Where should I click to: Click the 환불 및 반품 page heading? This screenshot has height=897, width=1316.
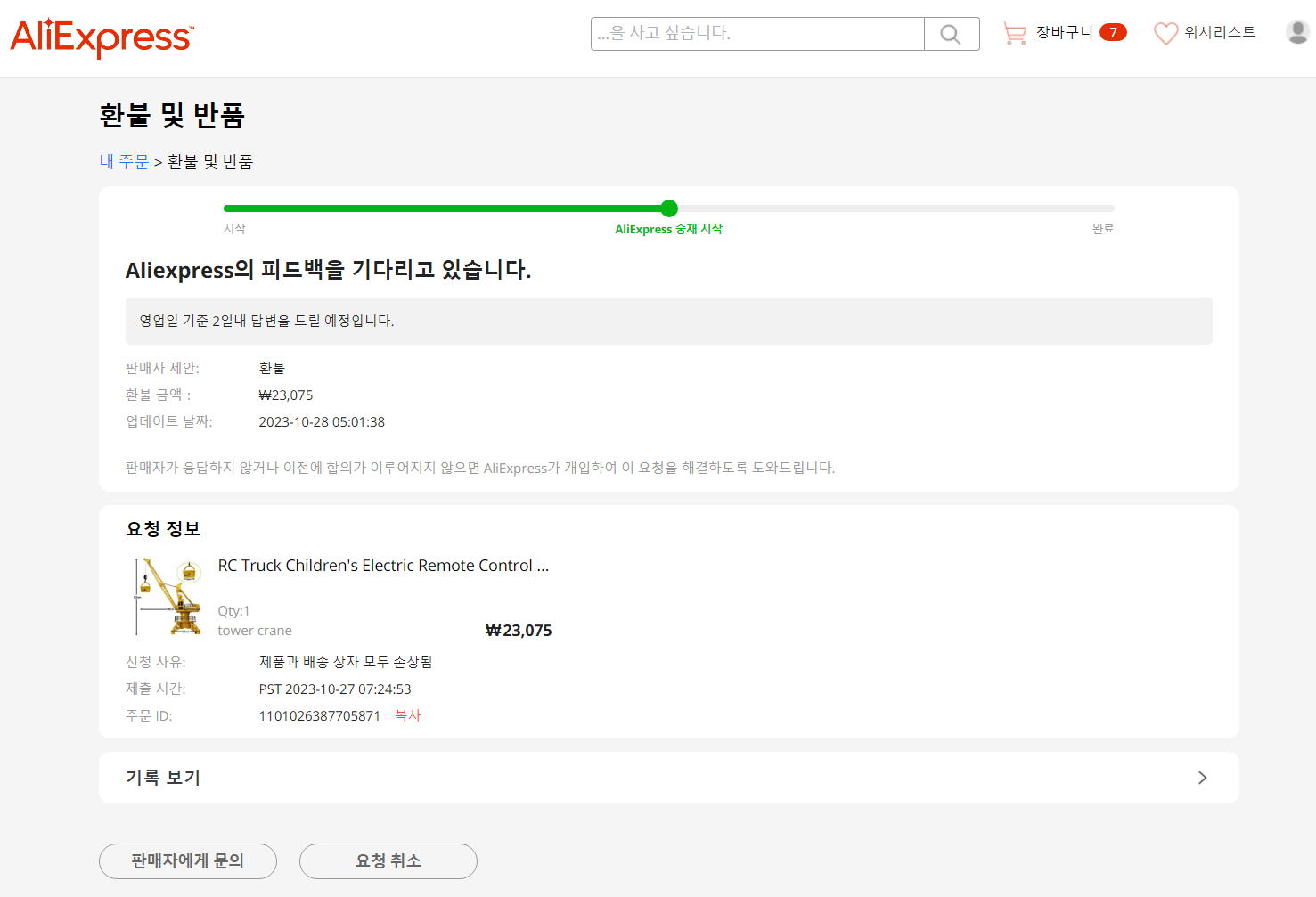(172, 115)
